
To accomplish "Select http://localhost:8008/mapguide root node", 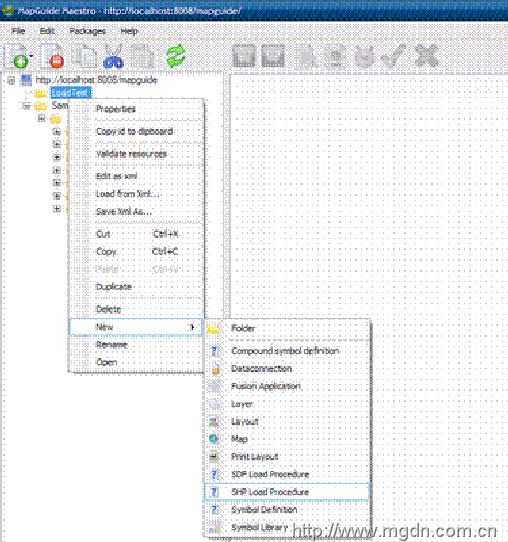I will [x=96, y=80].
